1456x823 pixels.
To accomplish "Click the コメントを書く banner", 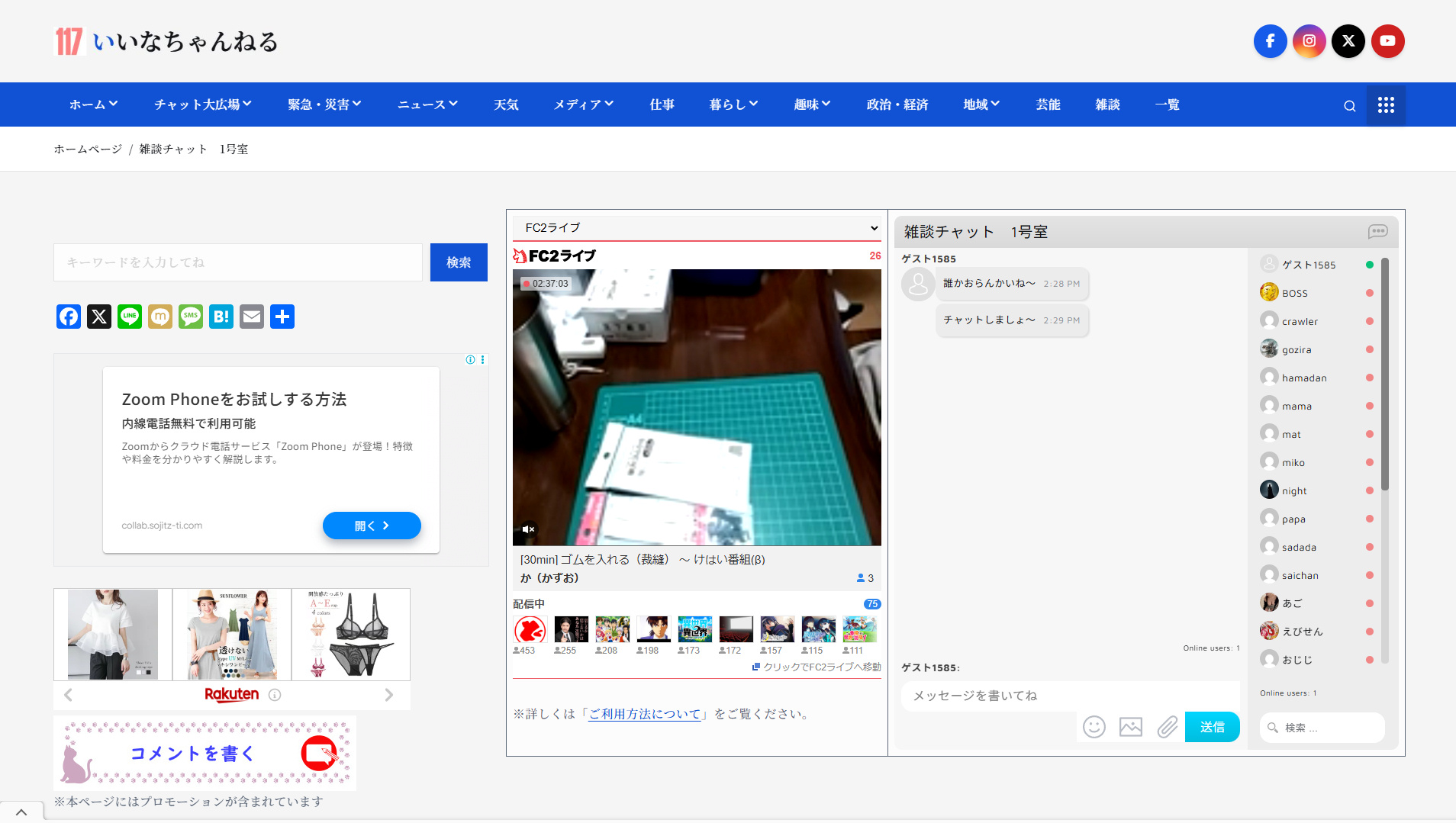I will tap(205, 754).
